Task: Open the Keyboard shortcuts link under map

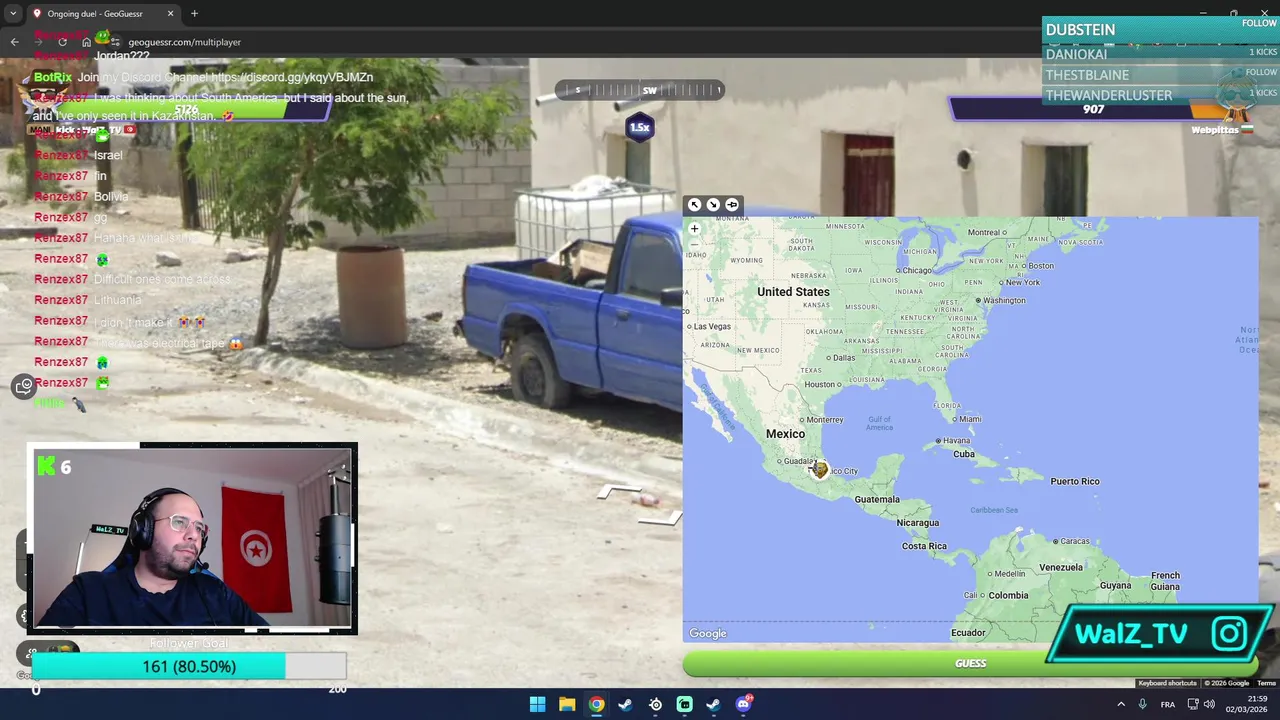Action: pyautogui.click(x=1167, y=683)
